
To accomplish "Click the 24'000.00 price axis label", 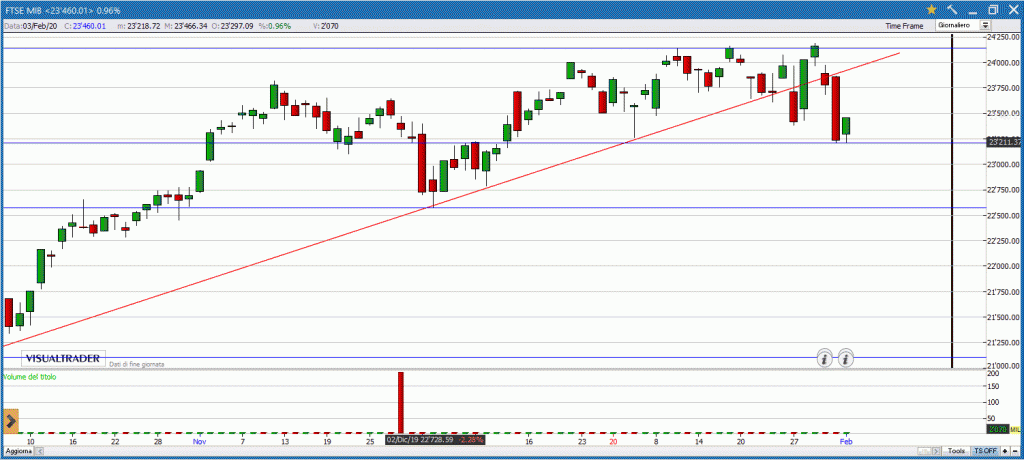I will (1004, 63).
